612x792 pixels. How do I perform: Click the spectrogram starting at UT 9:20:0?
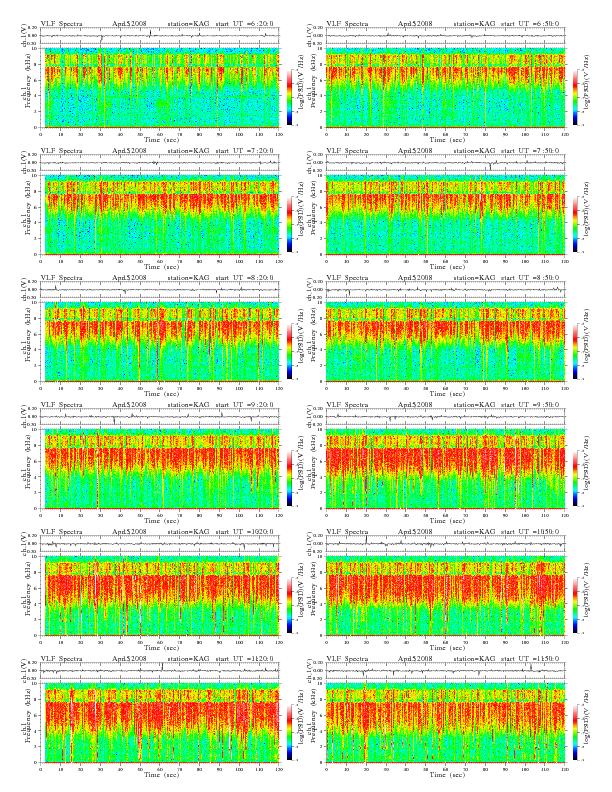pos(160,469)
